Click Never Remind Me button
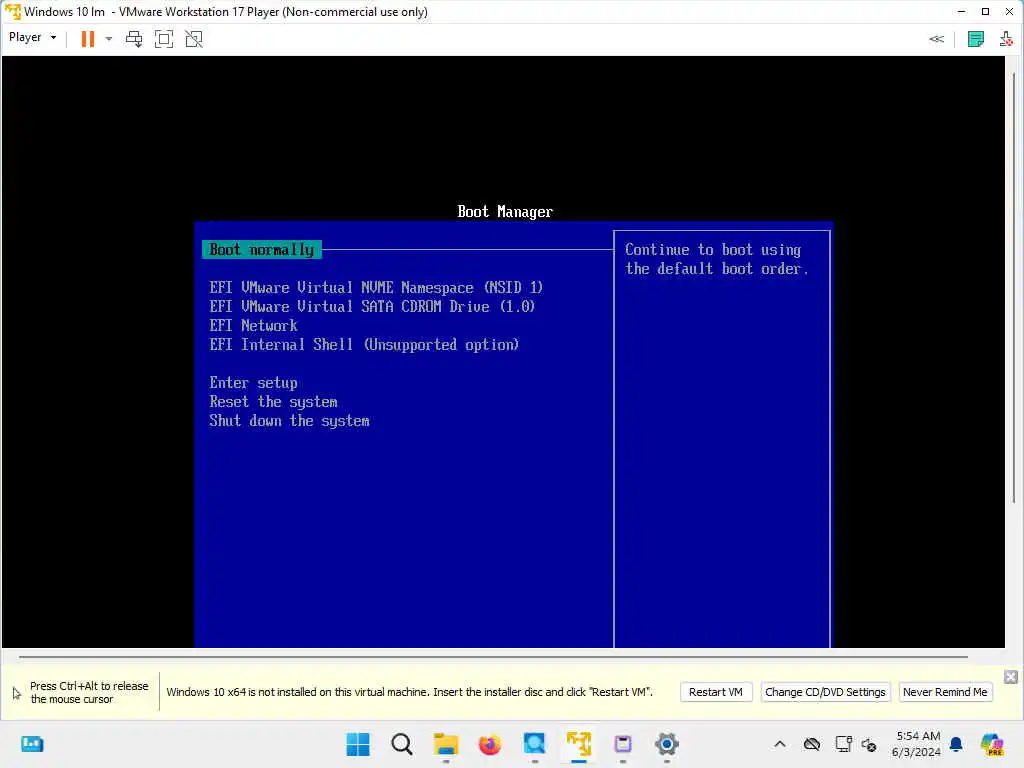The height and width of the screenshot is (768, 1024). tap(945, 692)
